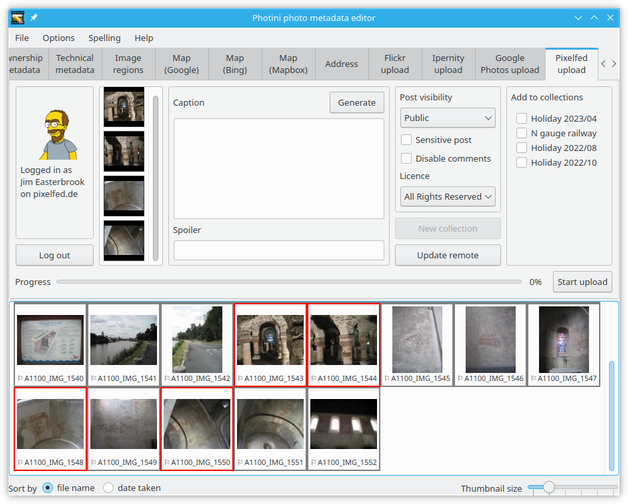Image resolution: width=628 pixels, height=504 pixels.
Task: Switch to Map (Mapbox) tab
Action: pos(288,64)
